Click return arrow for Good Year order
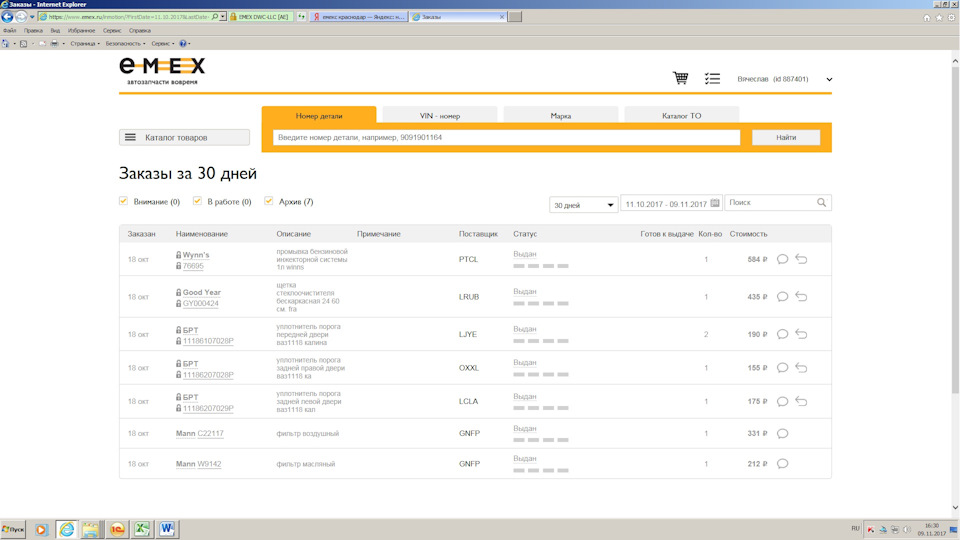The image size is (960, 540). point(801,297)
